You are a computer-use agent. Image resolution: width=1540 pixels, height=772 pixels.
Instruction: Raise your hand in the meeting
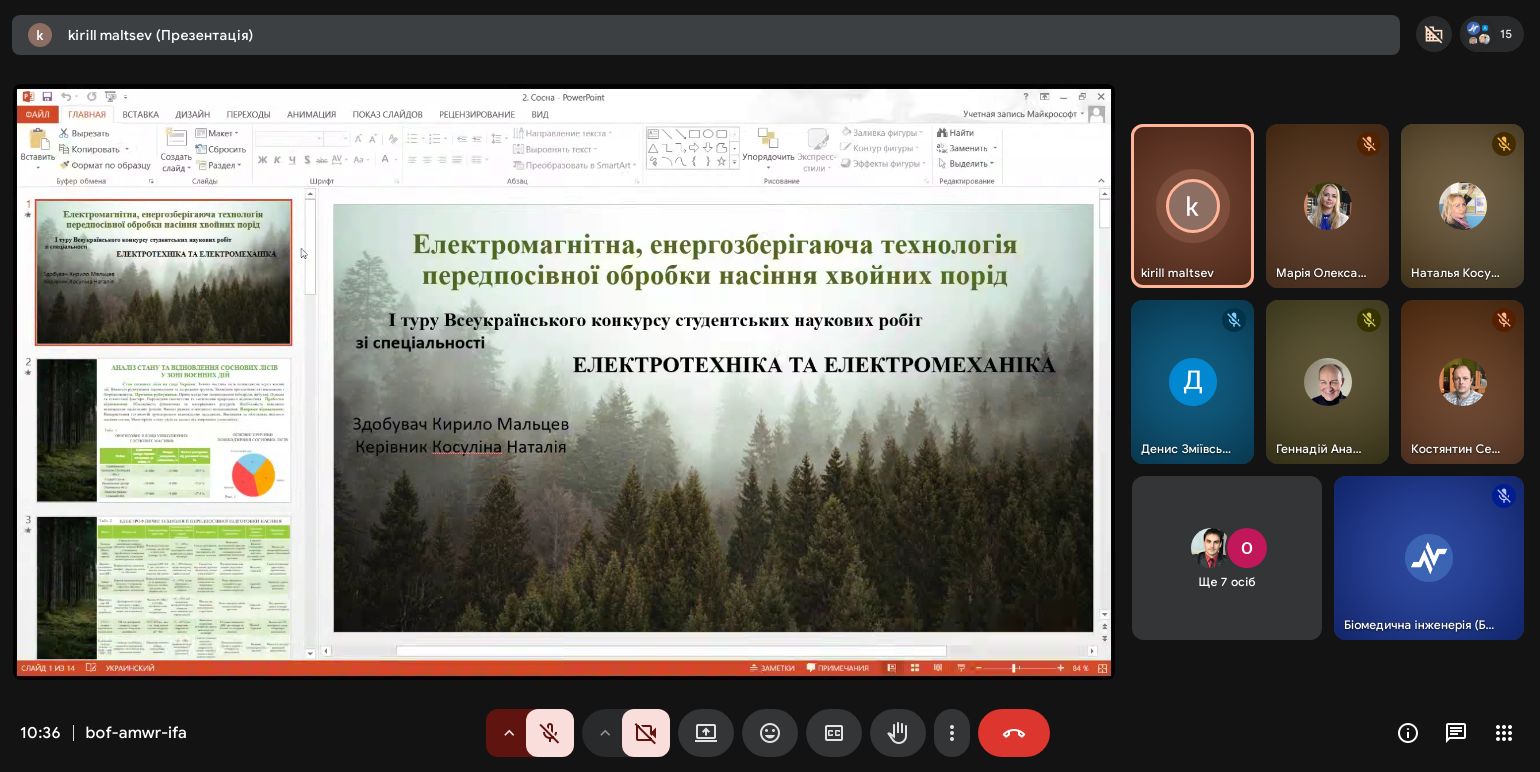898,733
